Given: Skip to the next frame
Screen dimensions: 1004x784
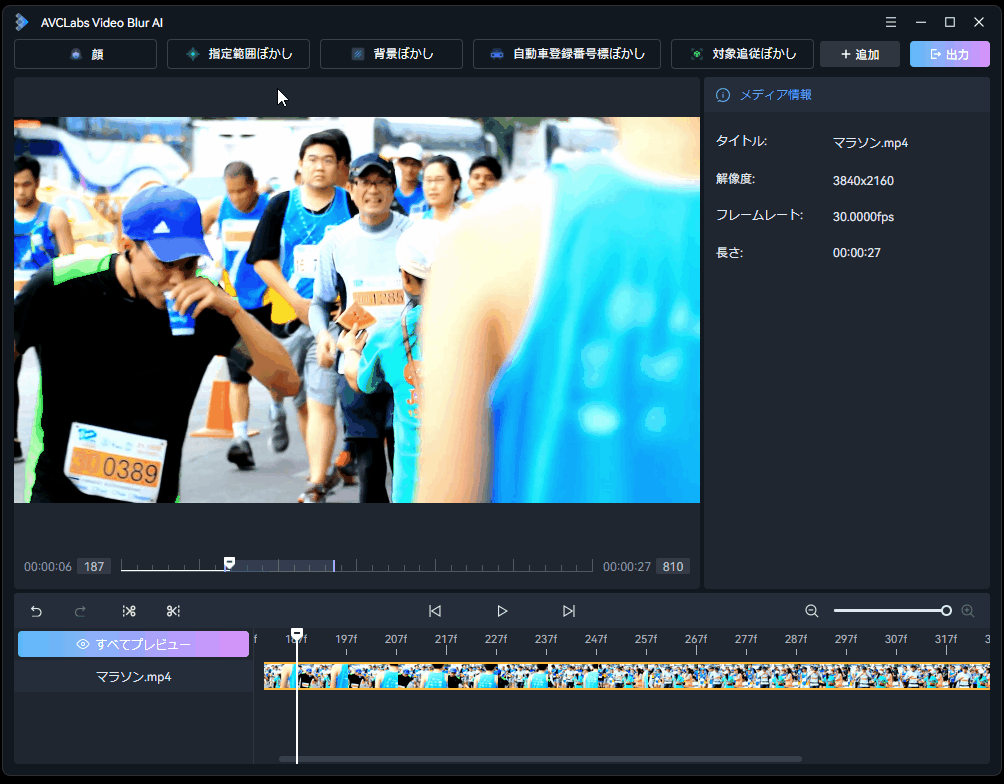Looking at the screenshot, I should pyautogui.click(x=569, y=611).
